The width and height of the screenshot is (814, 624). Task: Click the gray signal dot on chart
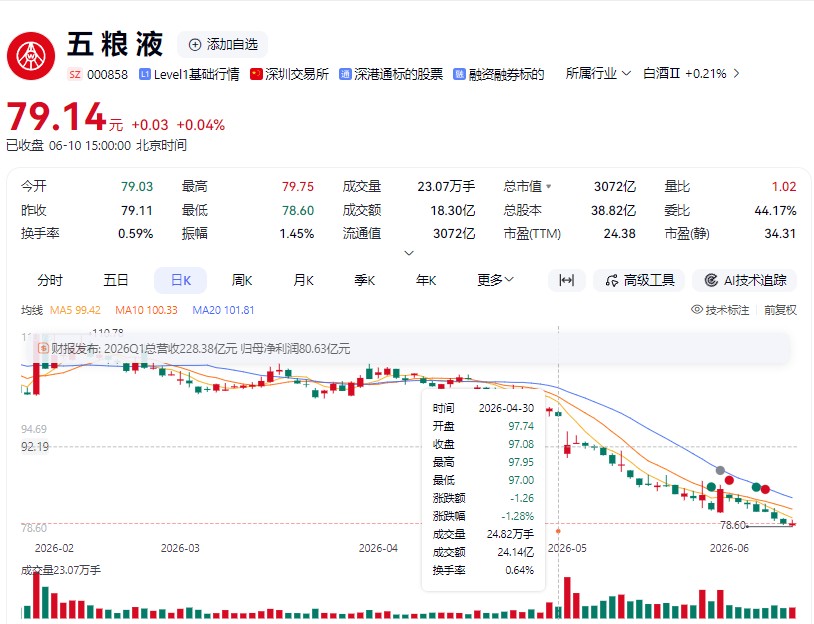720,470
